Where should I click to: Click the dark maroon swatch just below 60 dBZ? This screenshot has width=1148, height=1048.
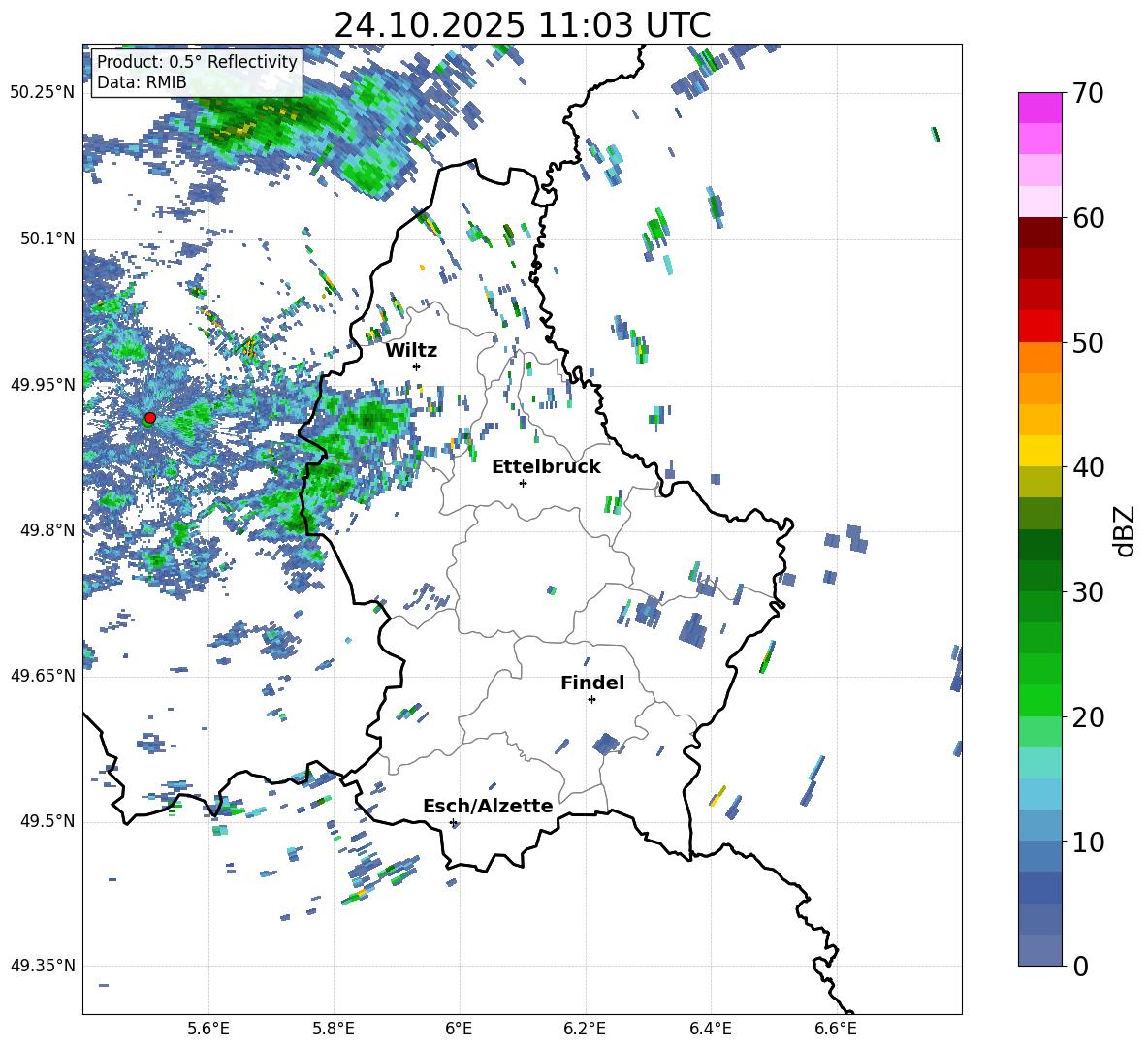pos(1039,234)
